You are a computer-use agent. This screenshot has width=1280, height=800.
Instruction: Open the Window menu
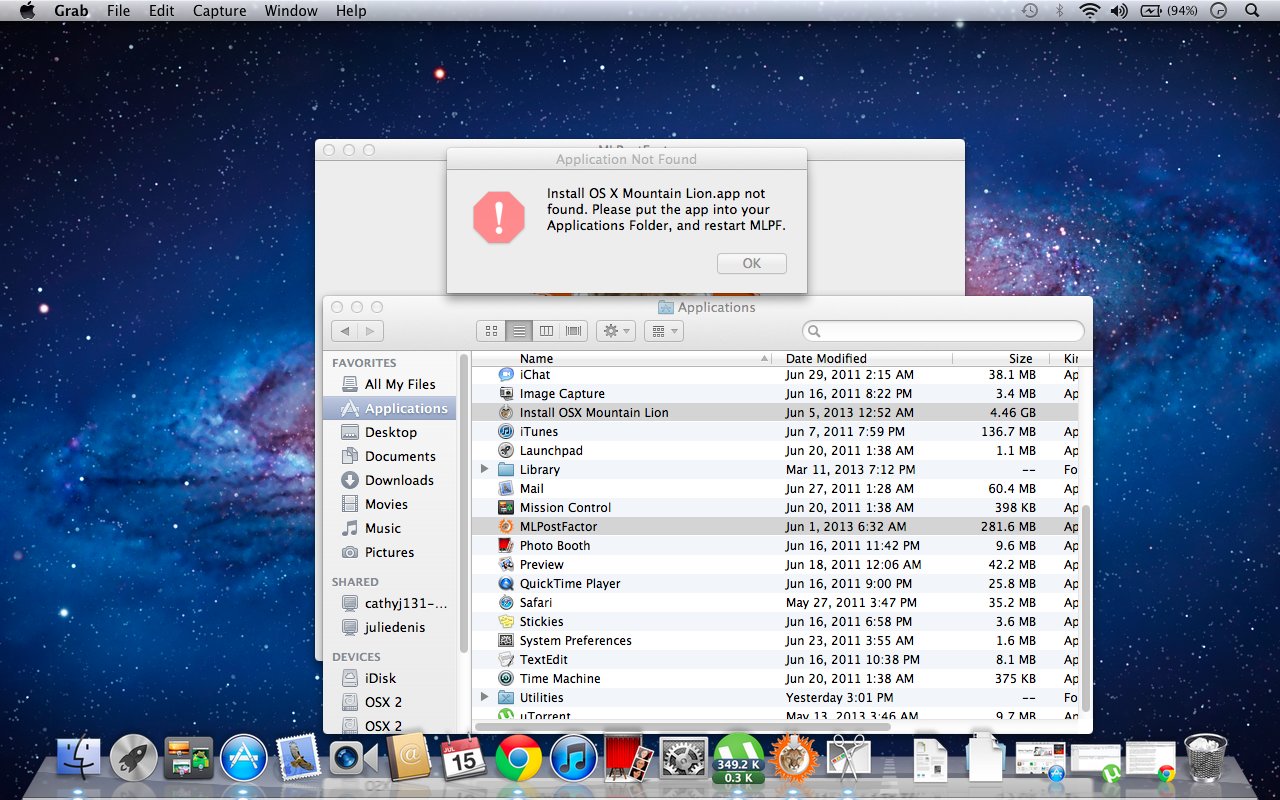(x=291, y=11)
